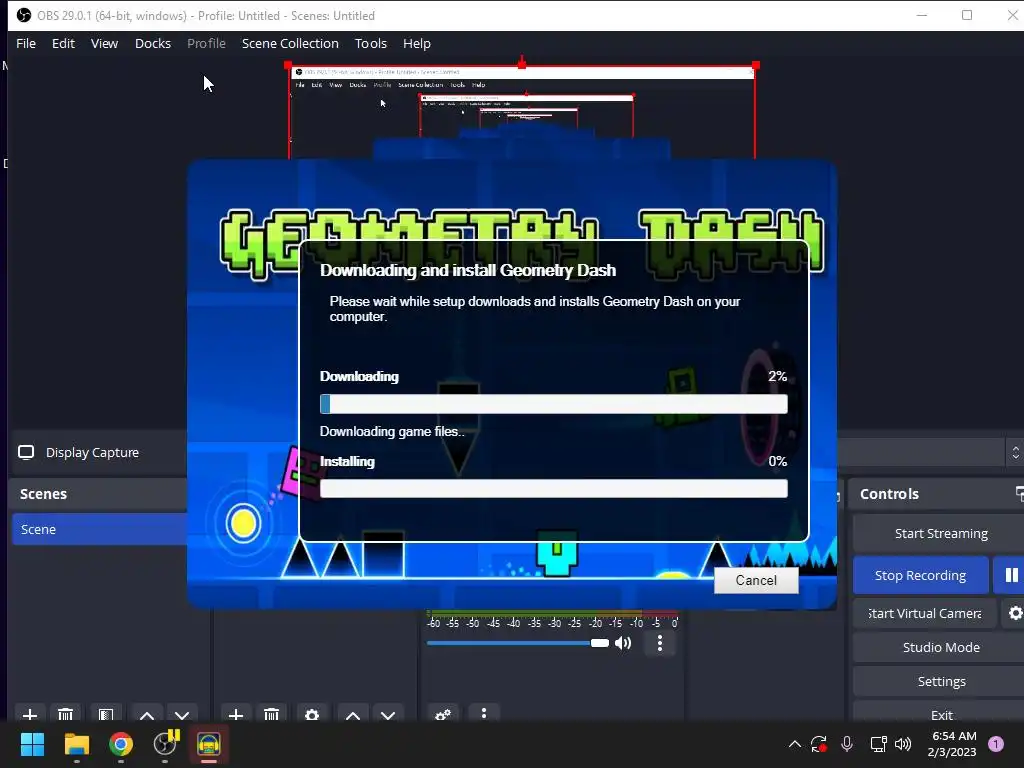Open audio mixer menu at dock bottom
1024x768 pixels.
click(484, 713)
